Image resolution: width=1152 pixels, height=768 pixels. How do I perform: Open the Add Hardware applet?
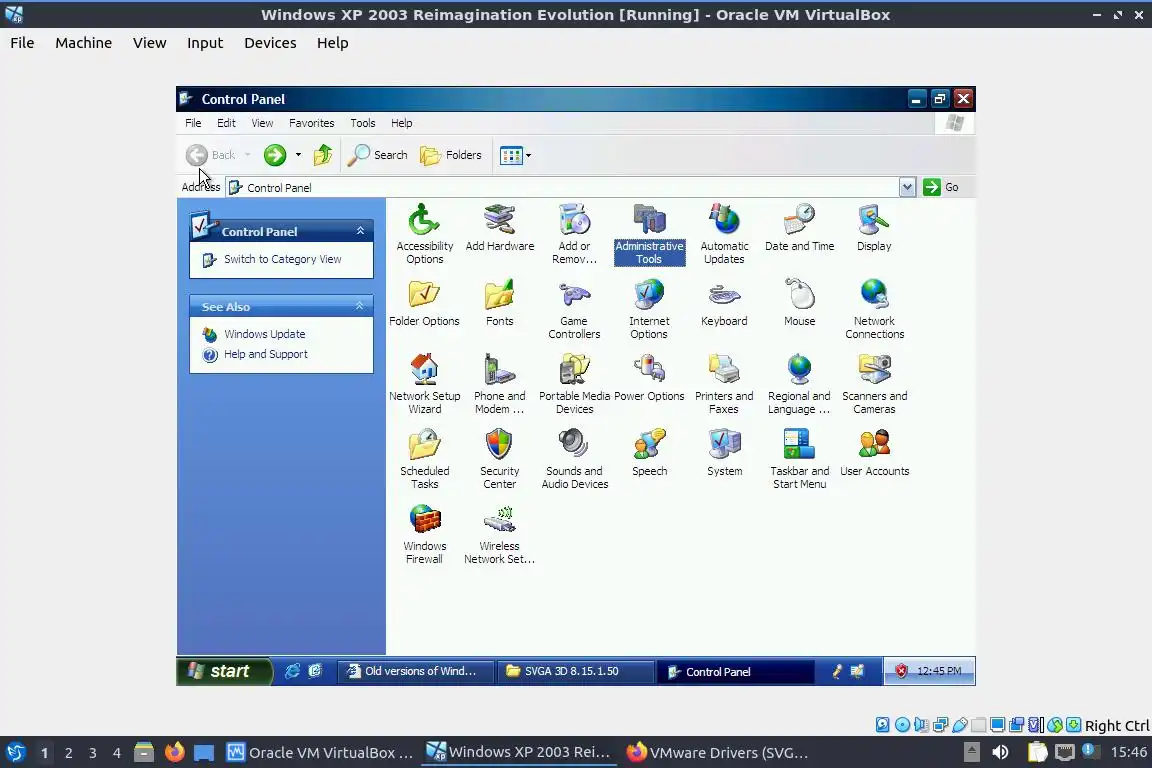(500, 228)
